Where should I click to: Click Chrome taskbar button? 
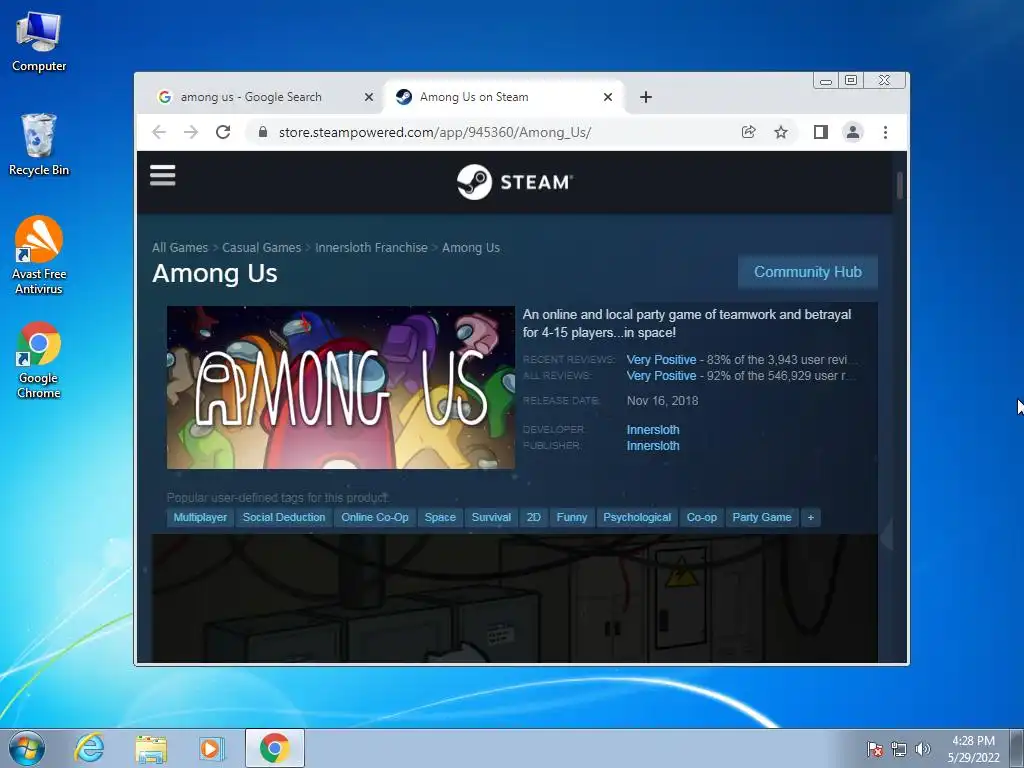click(275, 748)
